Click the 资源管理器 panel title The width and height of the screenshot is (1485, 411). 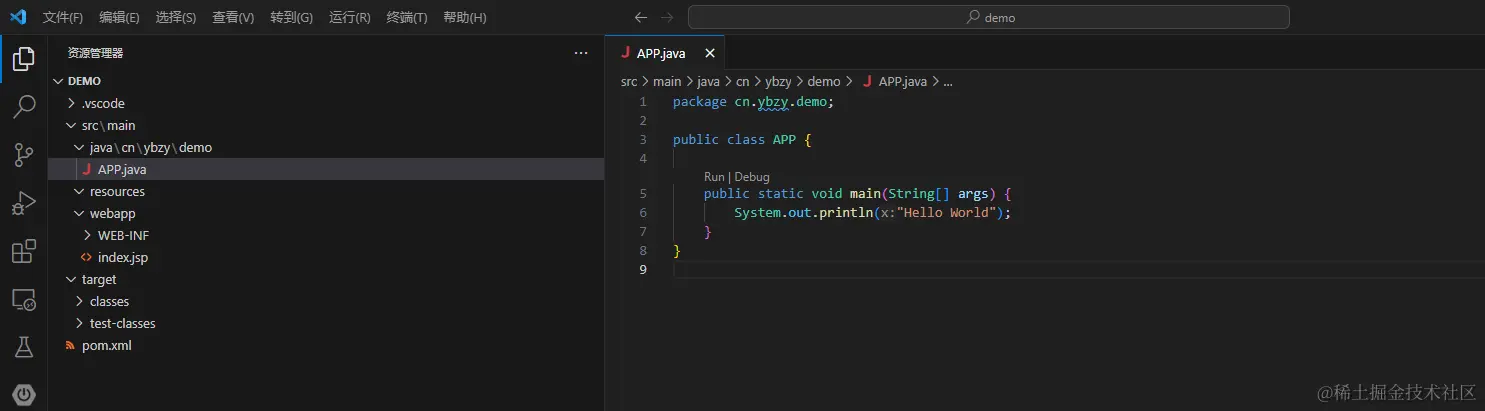[96, 53]
